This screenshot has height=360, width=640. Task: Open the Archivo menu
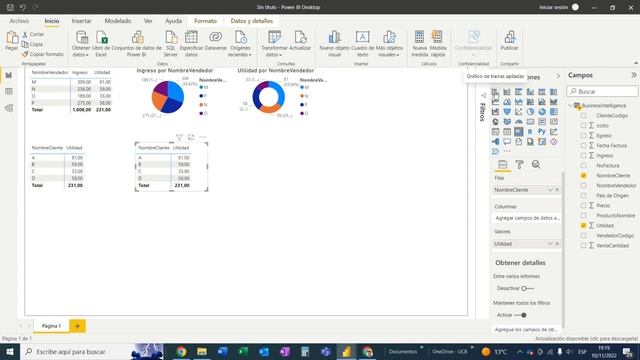point(19,21)
